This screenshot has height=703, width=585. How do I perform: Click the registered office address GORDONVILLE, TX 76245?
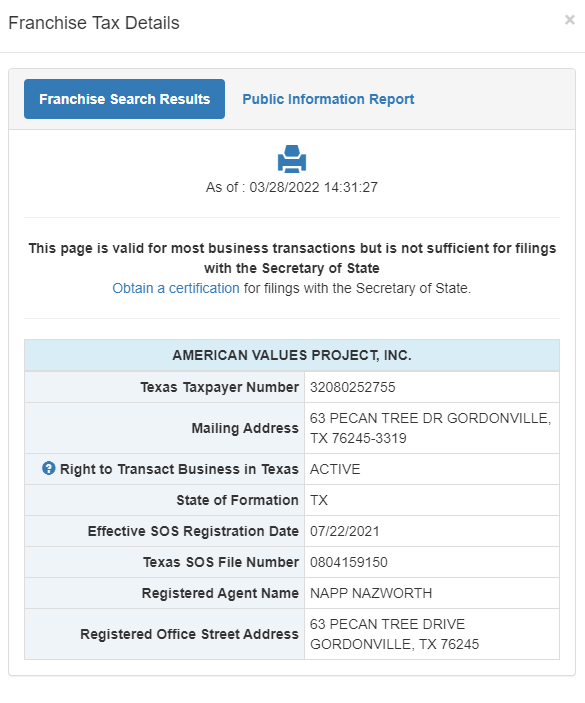394,634
